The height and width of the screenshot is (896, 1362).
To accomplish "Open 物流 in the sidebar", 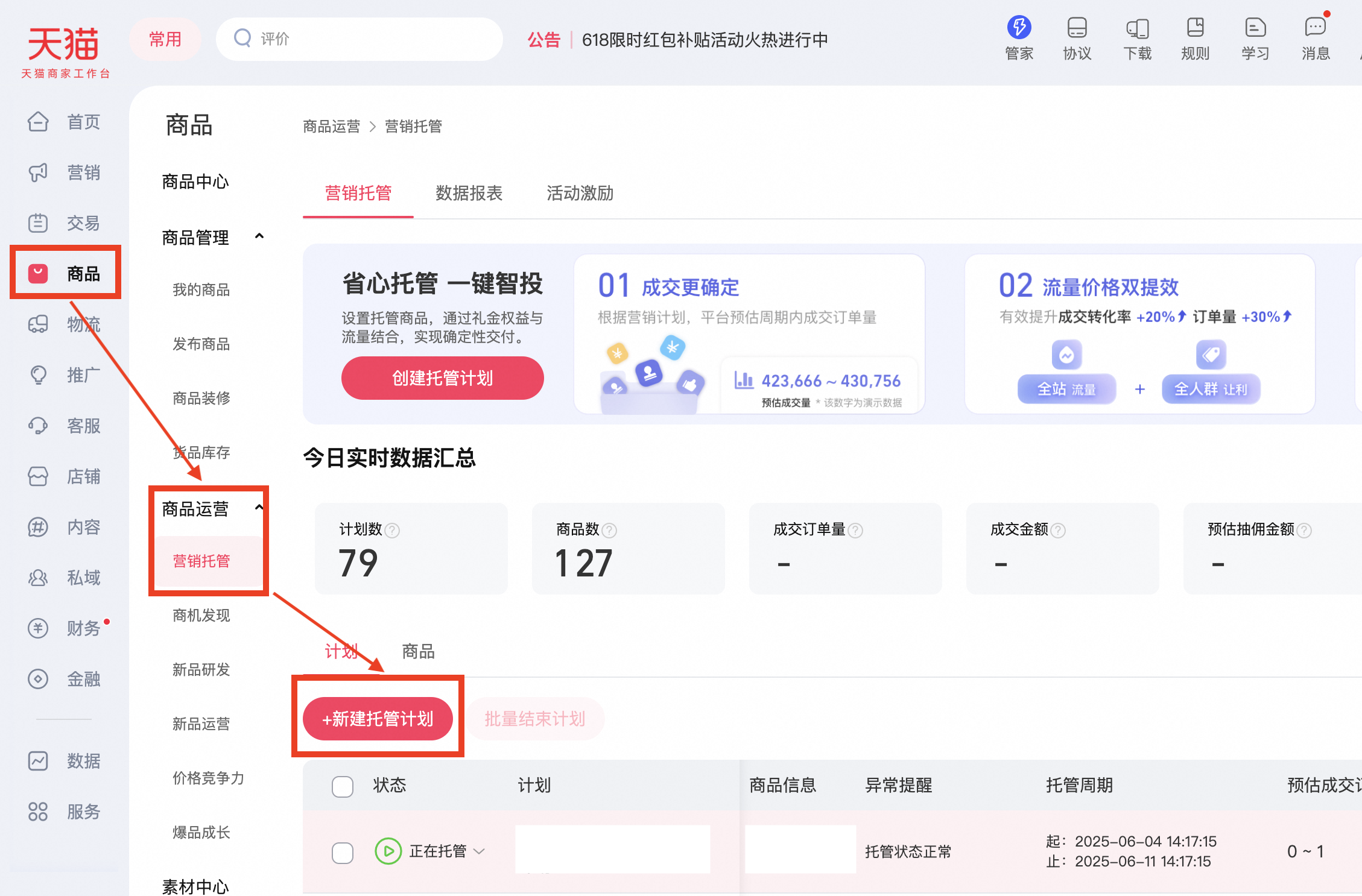I will click(x=65, y=324).
